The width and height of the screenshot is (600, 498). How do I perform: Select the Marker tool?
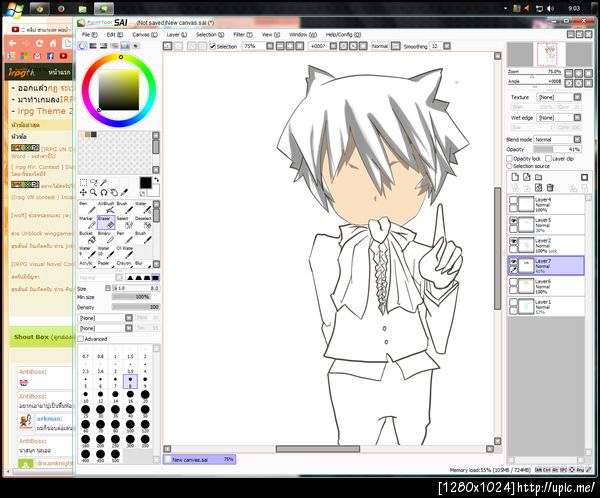(x=87, y=222)
